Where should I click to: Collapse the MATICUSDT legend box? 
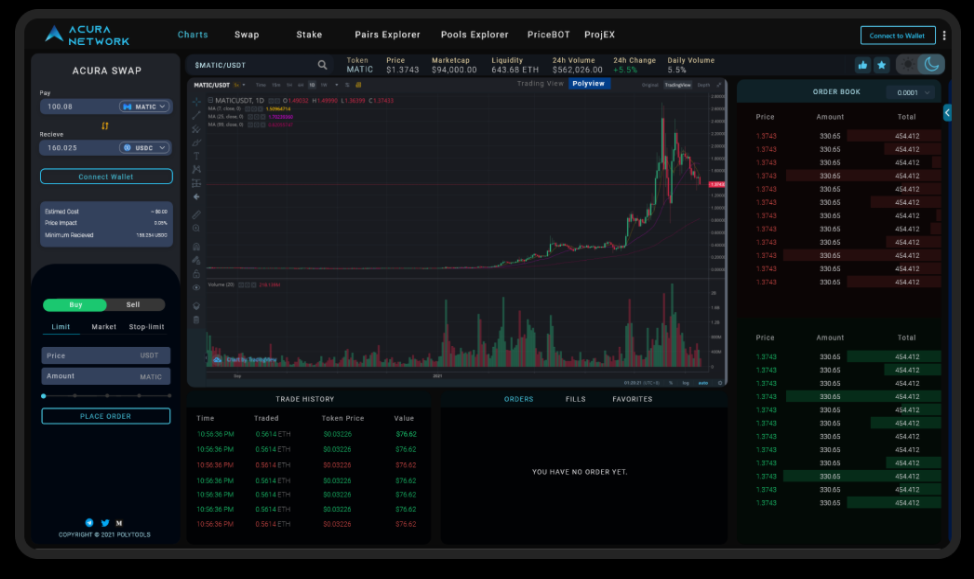[211, 100]
